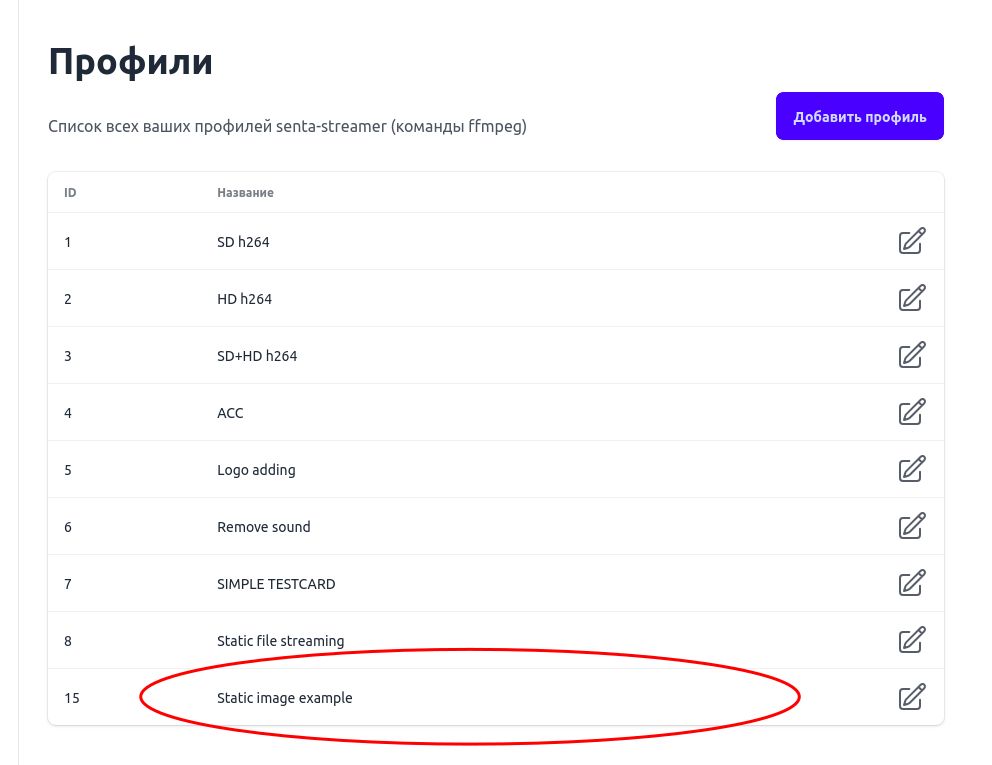The height and width of the screenshot is (765, 992).
Task: Click the Профили page heading
Action: point(130,61)
